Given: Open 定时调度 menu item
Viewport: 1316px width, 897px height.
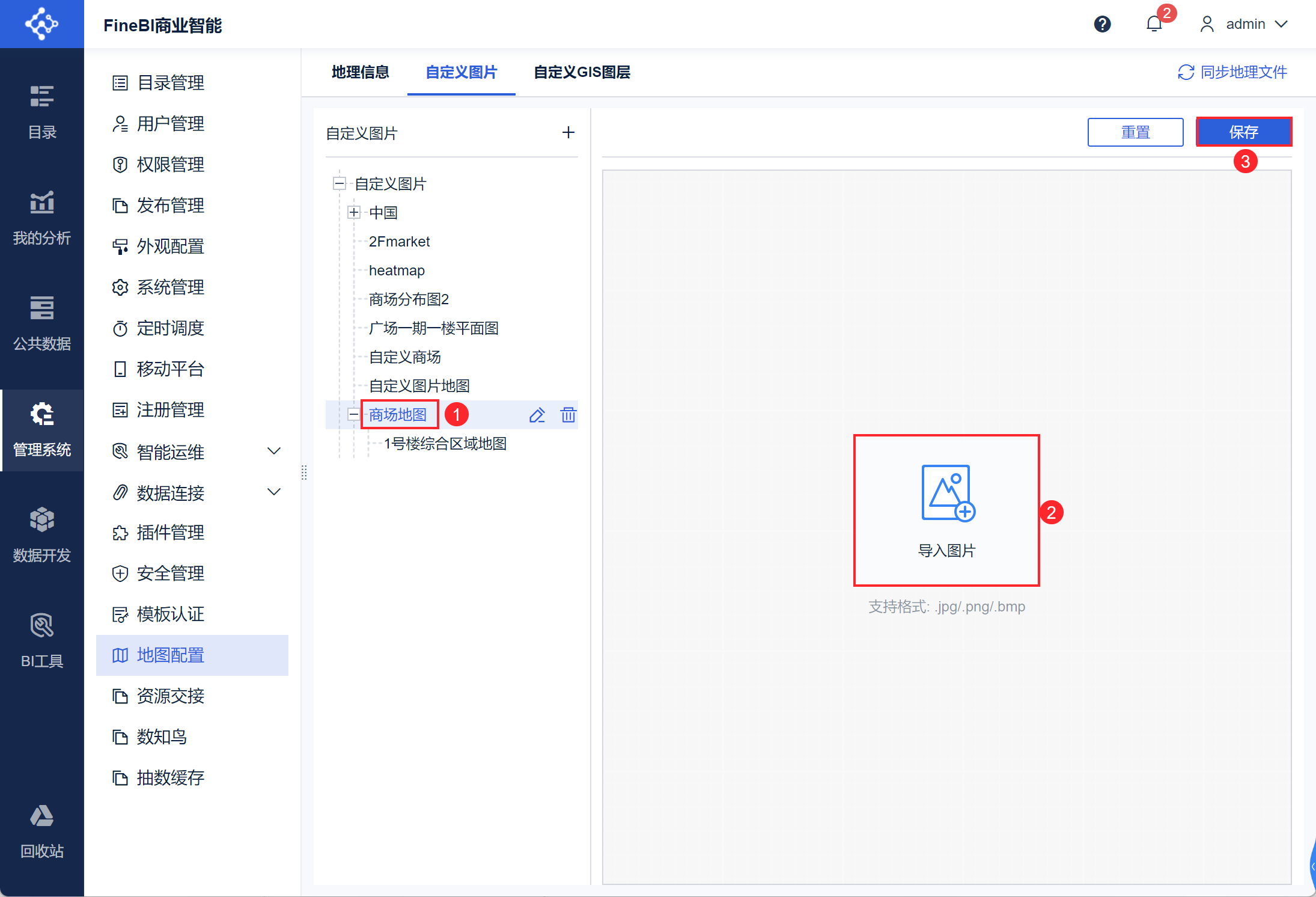Looking at the screenshot, I should click(x=192, y=328).
